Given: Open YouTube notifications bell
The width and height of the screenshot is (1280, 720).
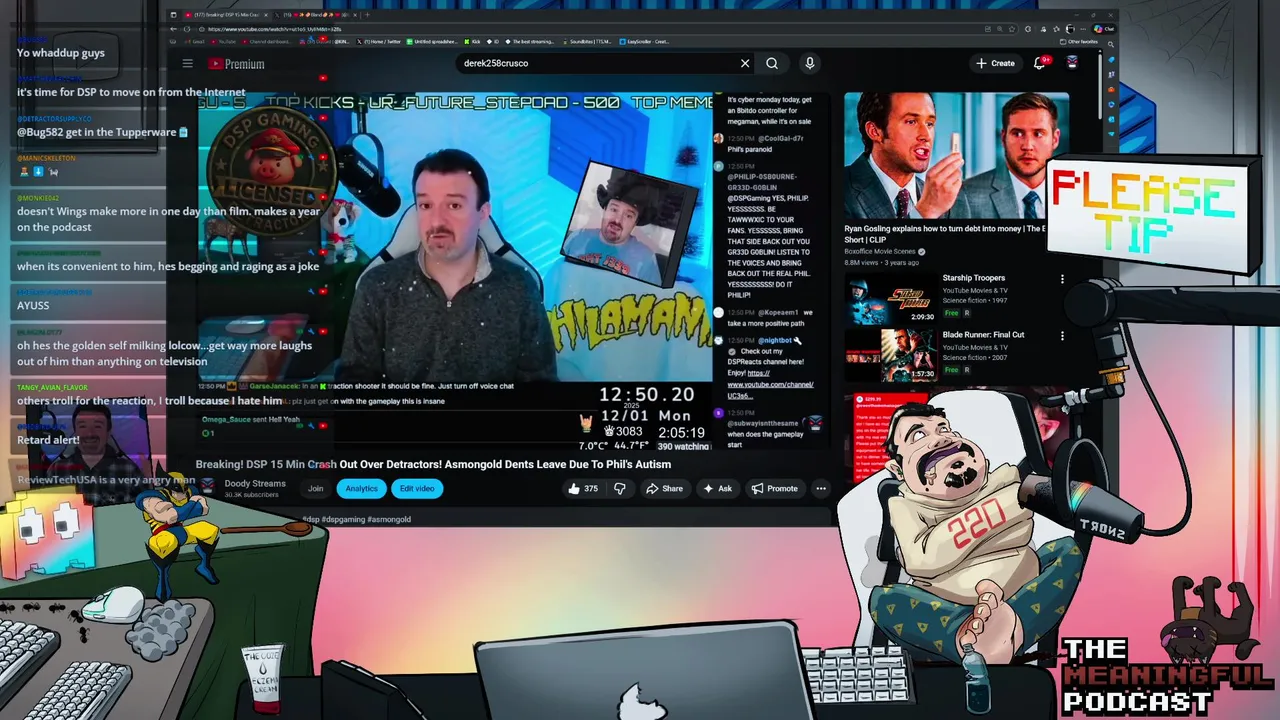Looking at the screenshot, I should (1041, 63).
